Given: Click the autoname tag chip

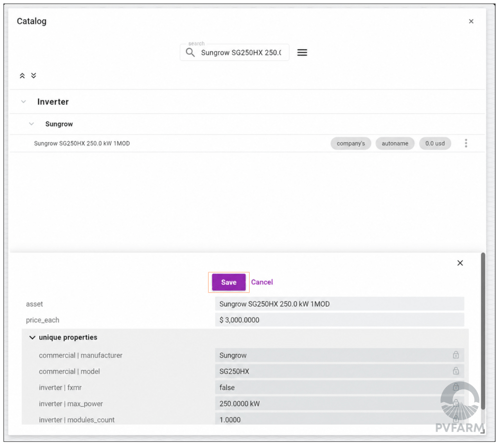Looking at the screenshot, I should 395,143.
